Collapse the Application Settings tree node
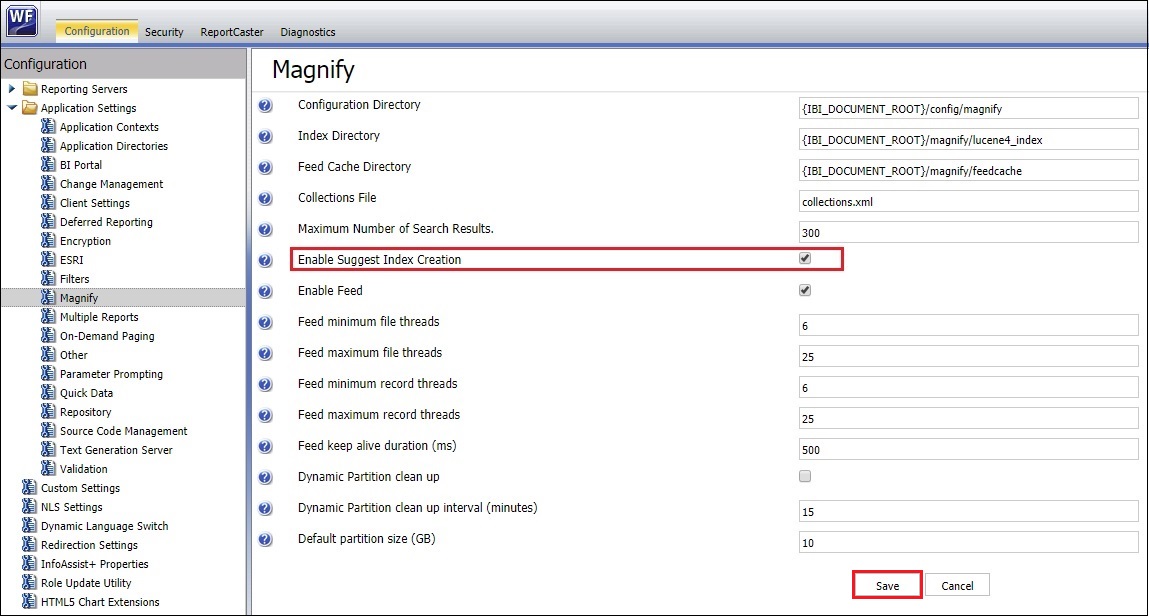This screenshot has height=616, width=1149. [x=11, y=108]
